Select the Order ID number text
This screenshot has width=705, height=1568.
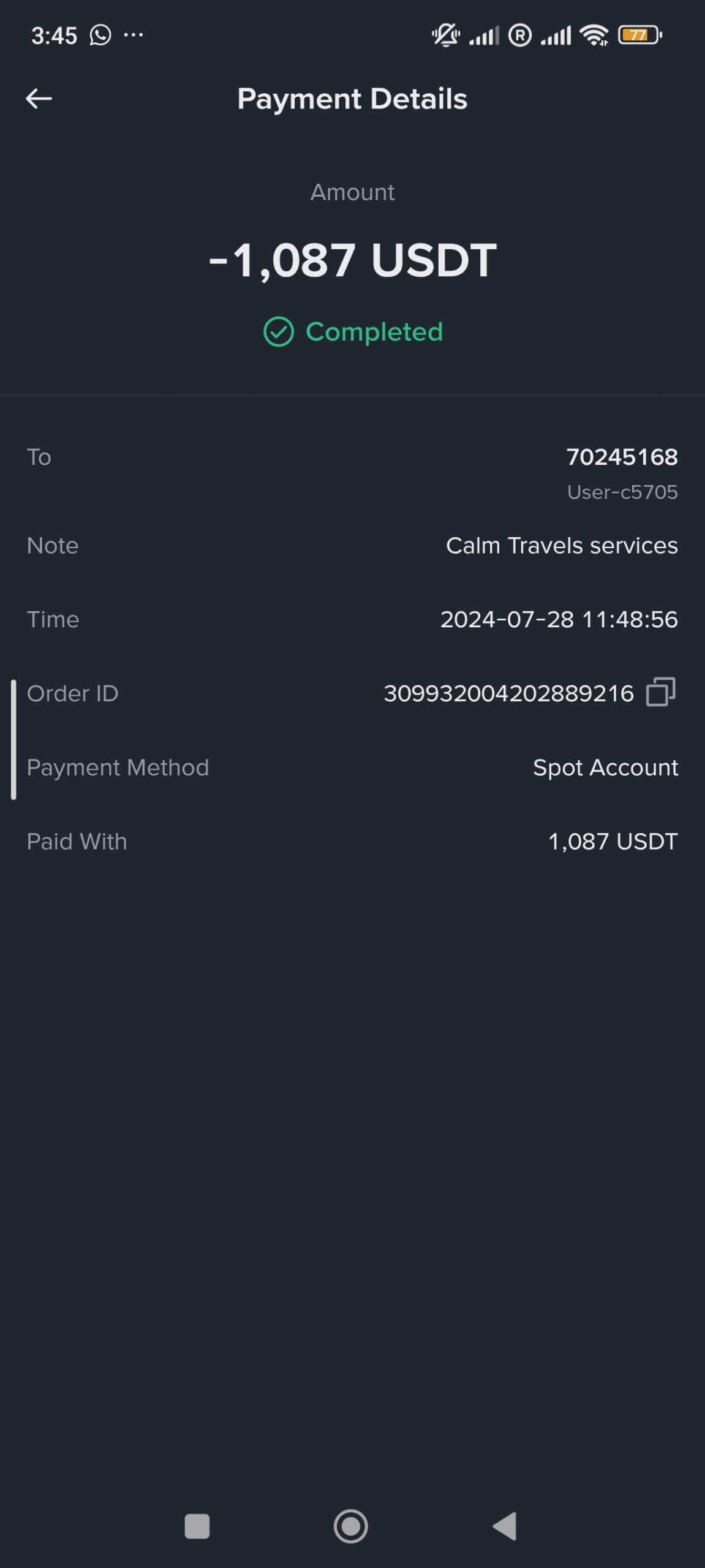pyautogui.click(x=508, y=693)
